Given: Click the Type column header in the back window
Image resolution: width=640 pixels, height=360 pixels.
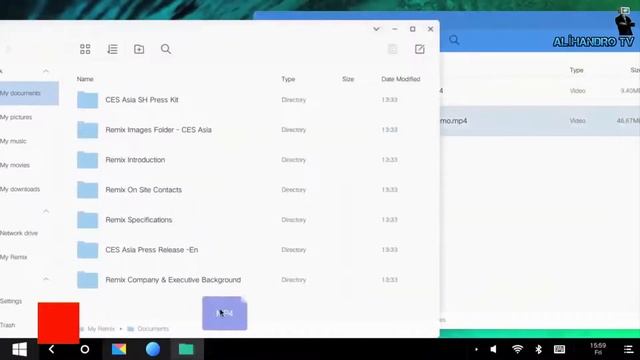Looking at the screenshot, I should (x=576, y=70).
